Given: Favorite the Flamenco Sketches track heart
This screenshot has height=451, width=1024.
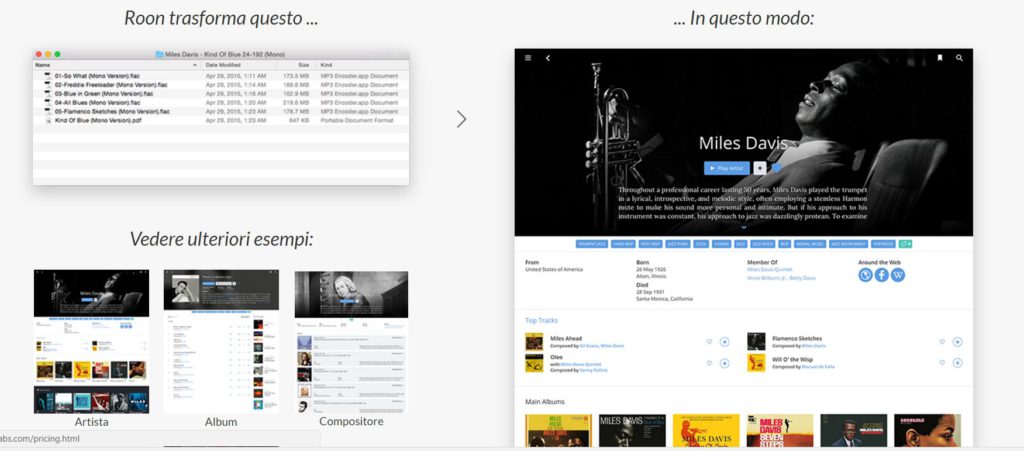Looking at the screenshot, I should (x=942, y=342).
